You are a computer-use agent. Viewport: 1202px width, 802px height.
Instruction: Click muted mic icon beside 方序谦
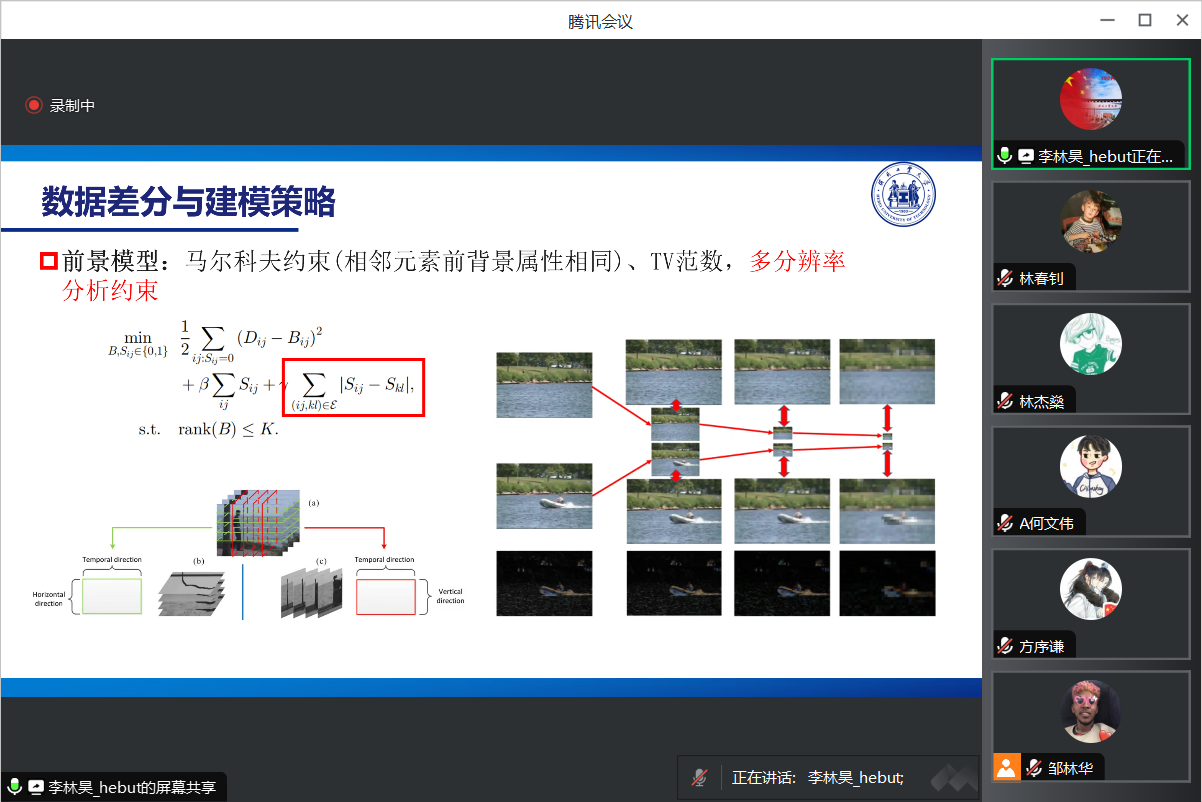coord(1005,646)
